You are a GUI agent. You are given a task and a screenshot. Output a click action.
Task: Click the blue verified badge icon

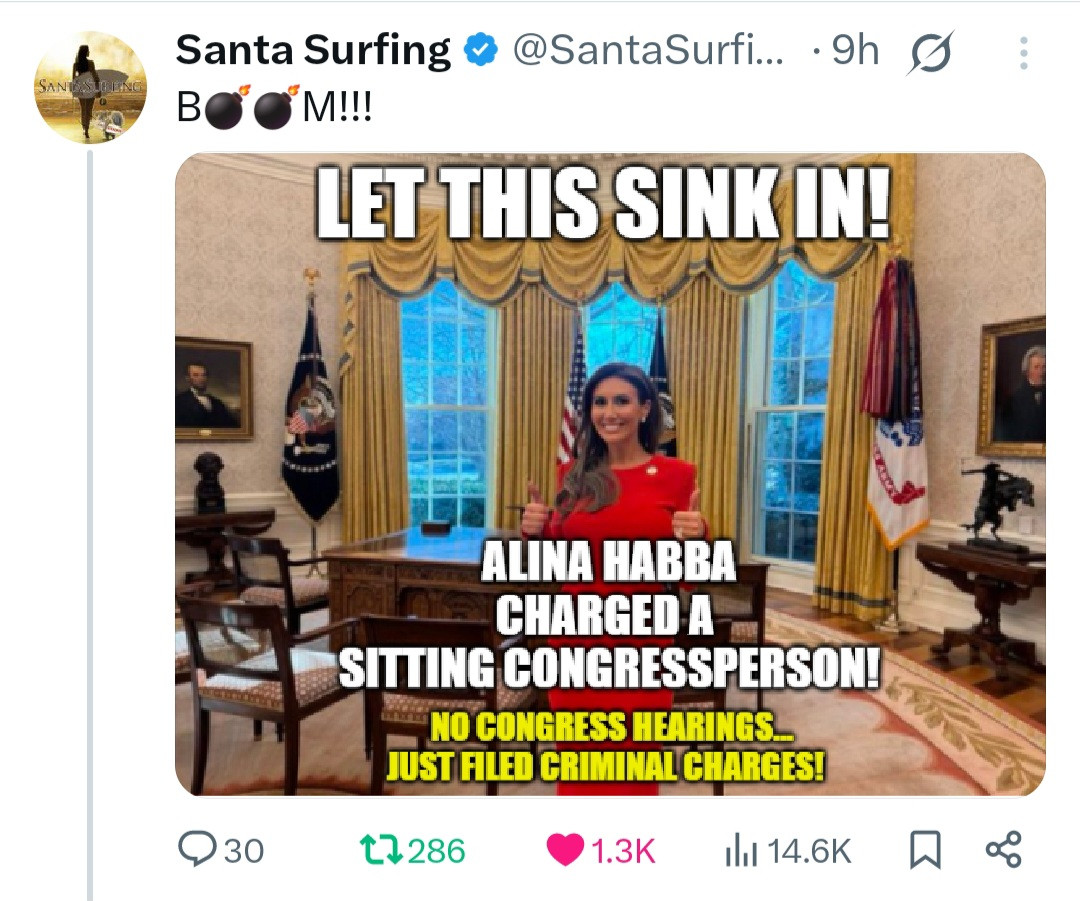tap(481, 50)
